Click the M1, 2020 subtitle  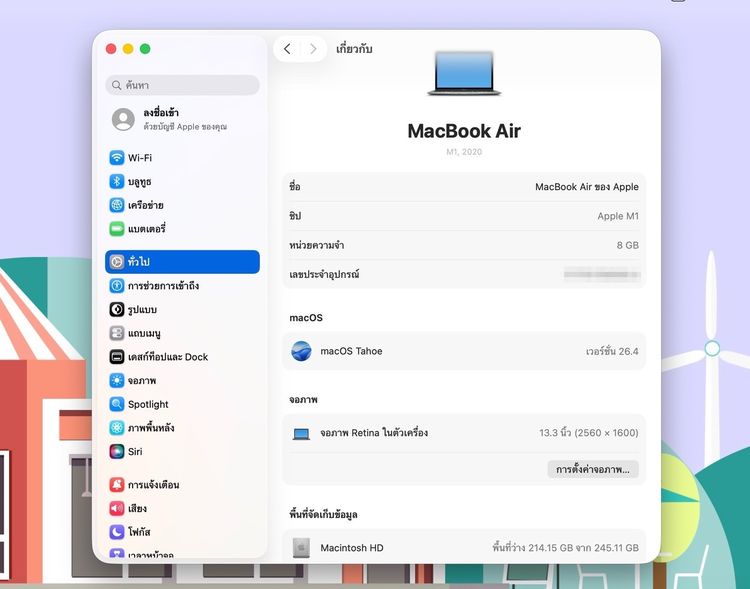[464, 152]
